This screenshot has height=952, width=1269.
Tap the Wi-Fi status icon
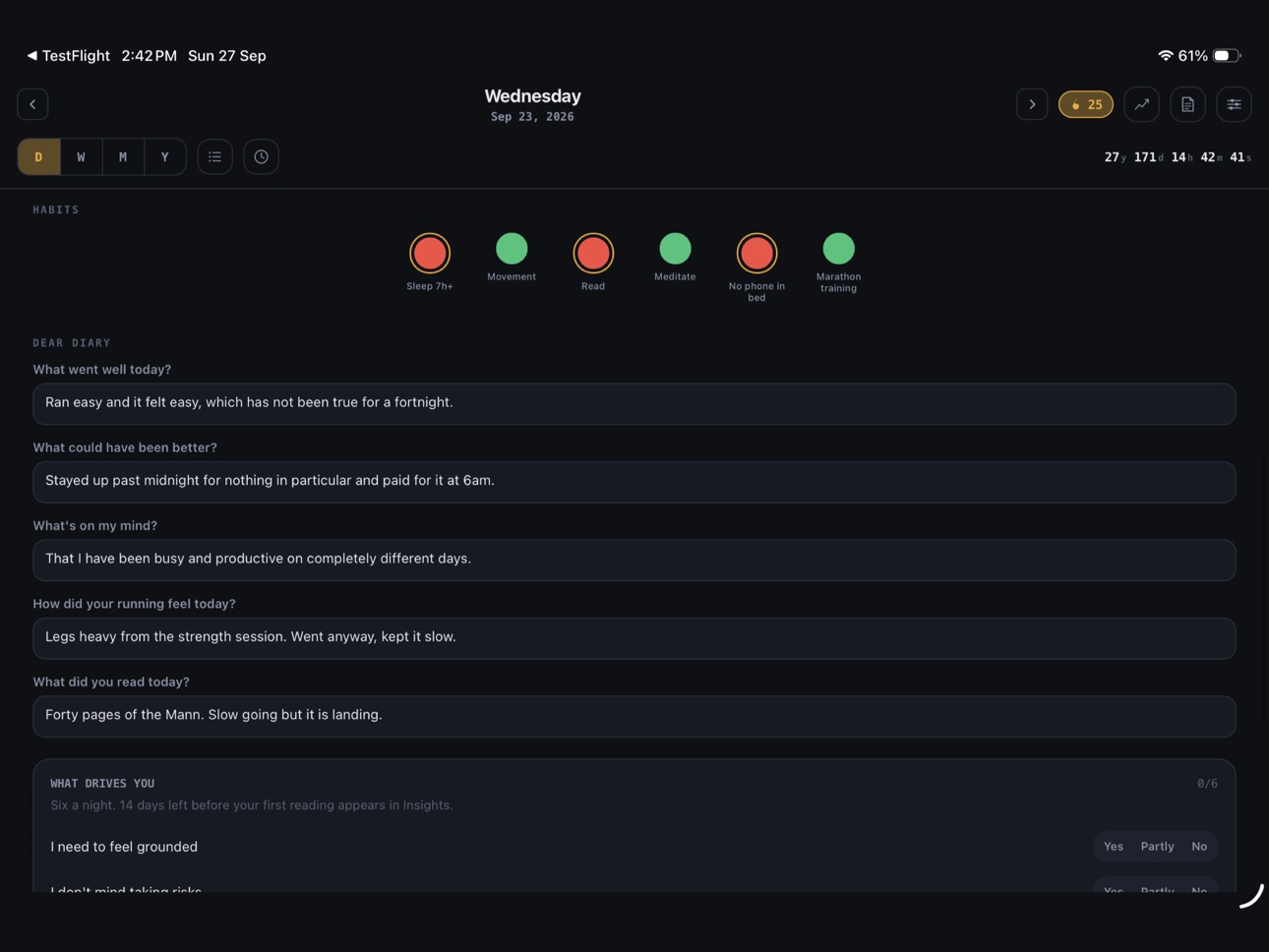coord(1165,56)
